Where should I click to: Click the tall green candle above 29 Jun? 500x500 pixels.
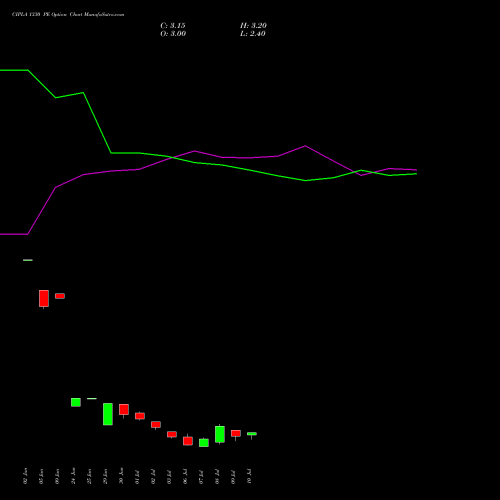(108, 414)
